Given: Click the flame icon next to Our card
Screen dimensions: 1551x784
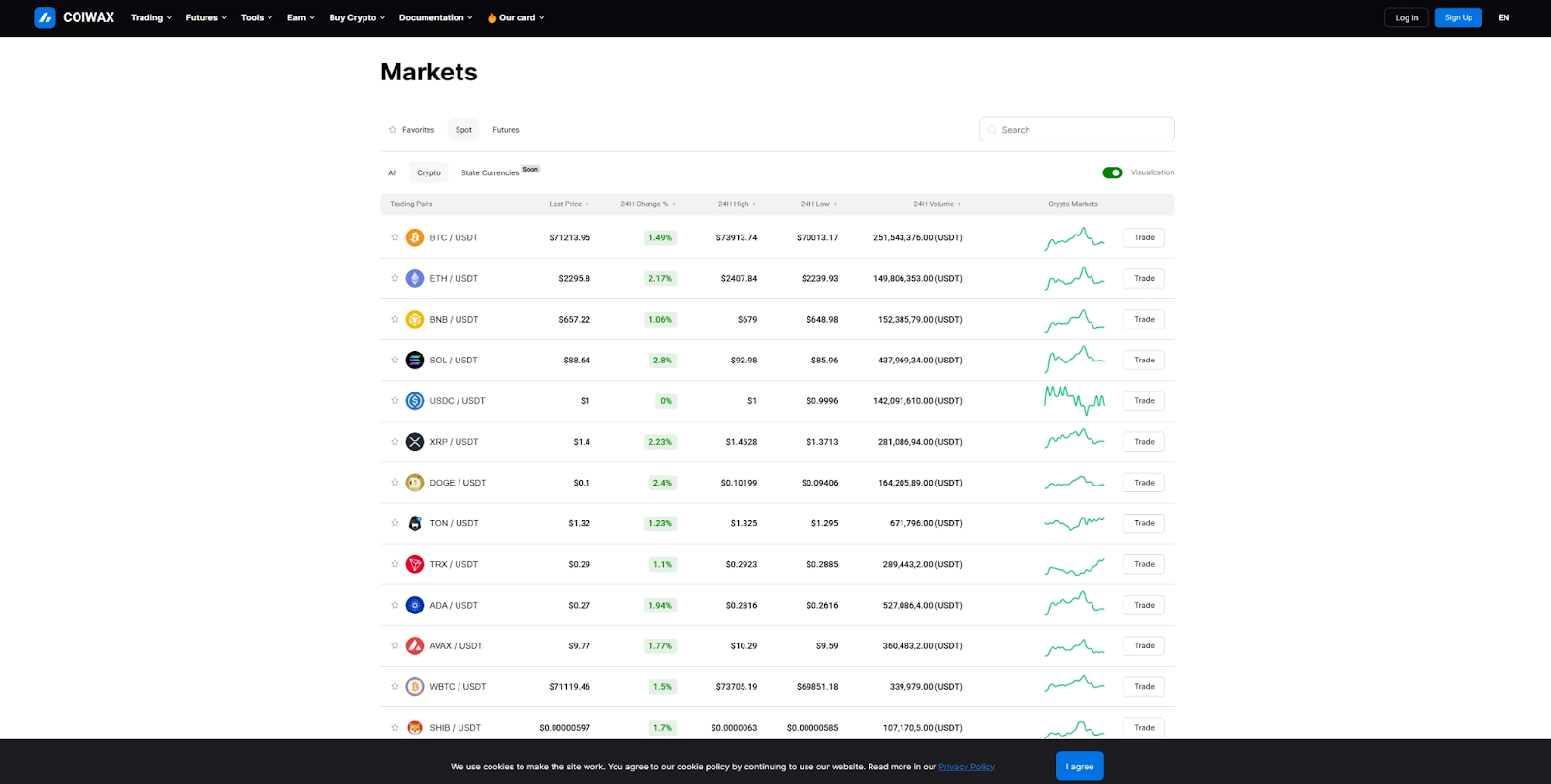Looking at the screenshot, I should tap(491, 17).
